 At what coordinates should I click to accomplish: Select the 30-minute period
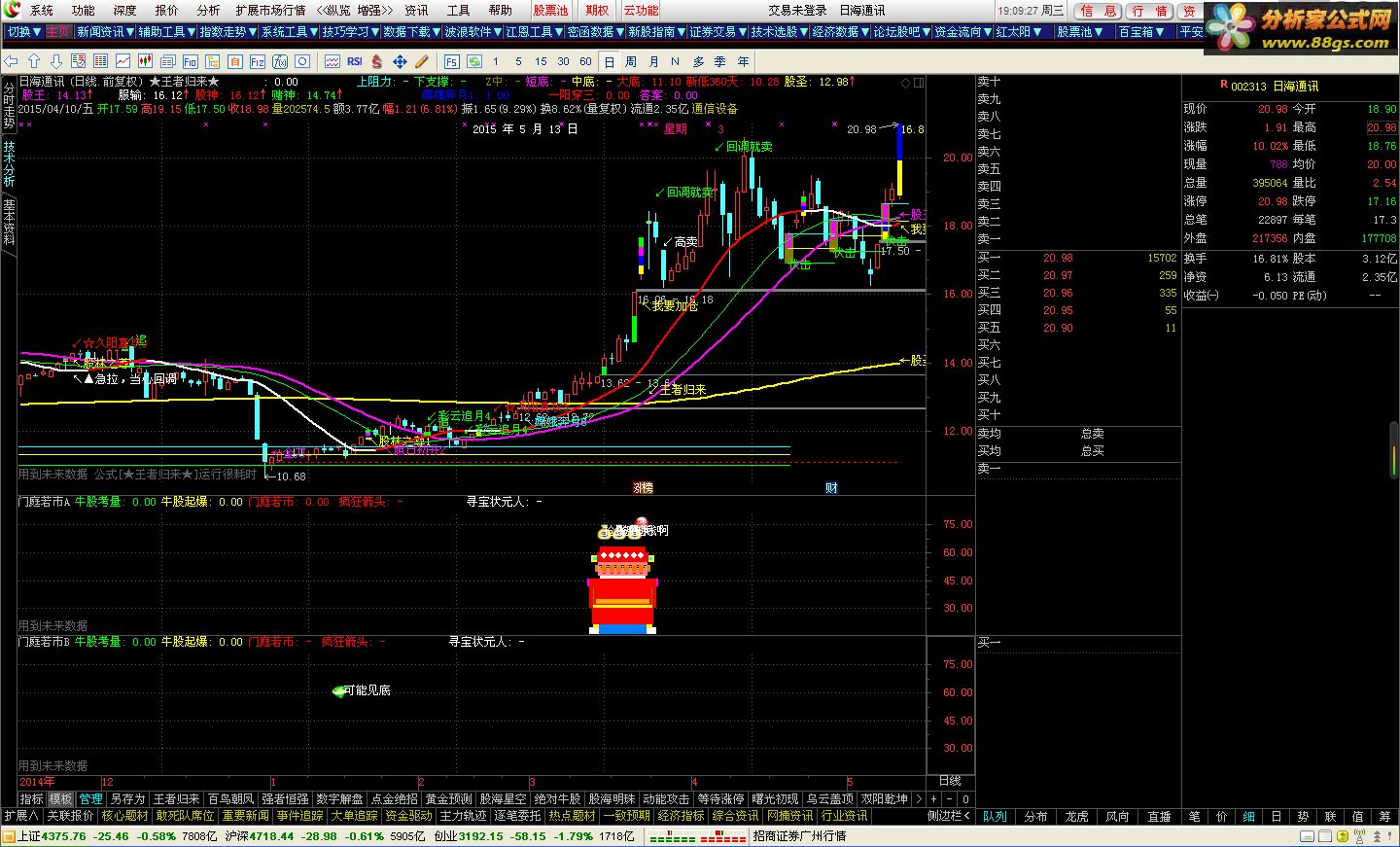(564, 61)
